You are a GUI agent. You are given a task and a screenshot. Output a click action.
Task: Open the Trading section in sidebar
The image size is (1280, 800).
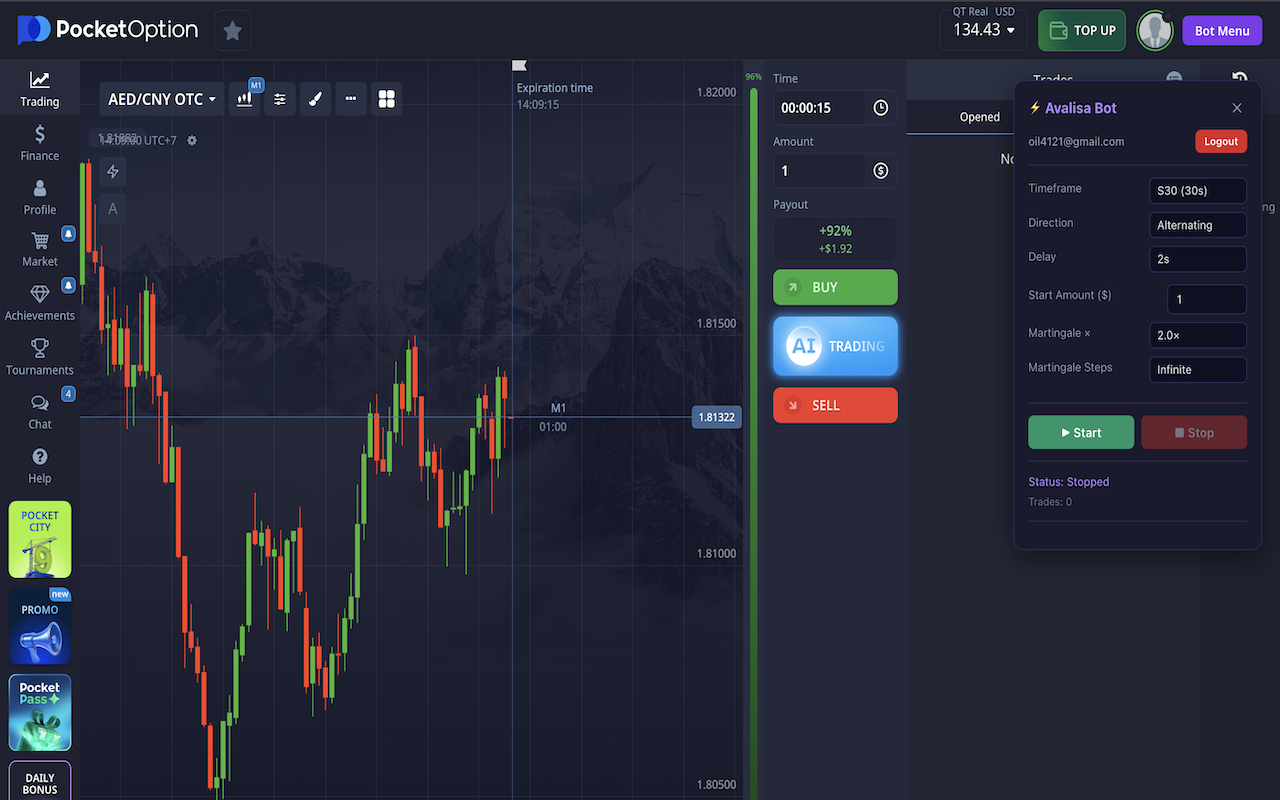pyautogui.click(x=40, y=89)
